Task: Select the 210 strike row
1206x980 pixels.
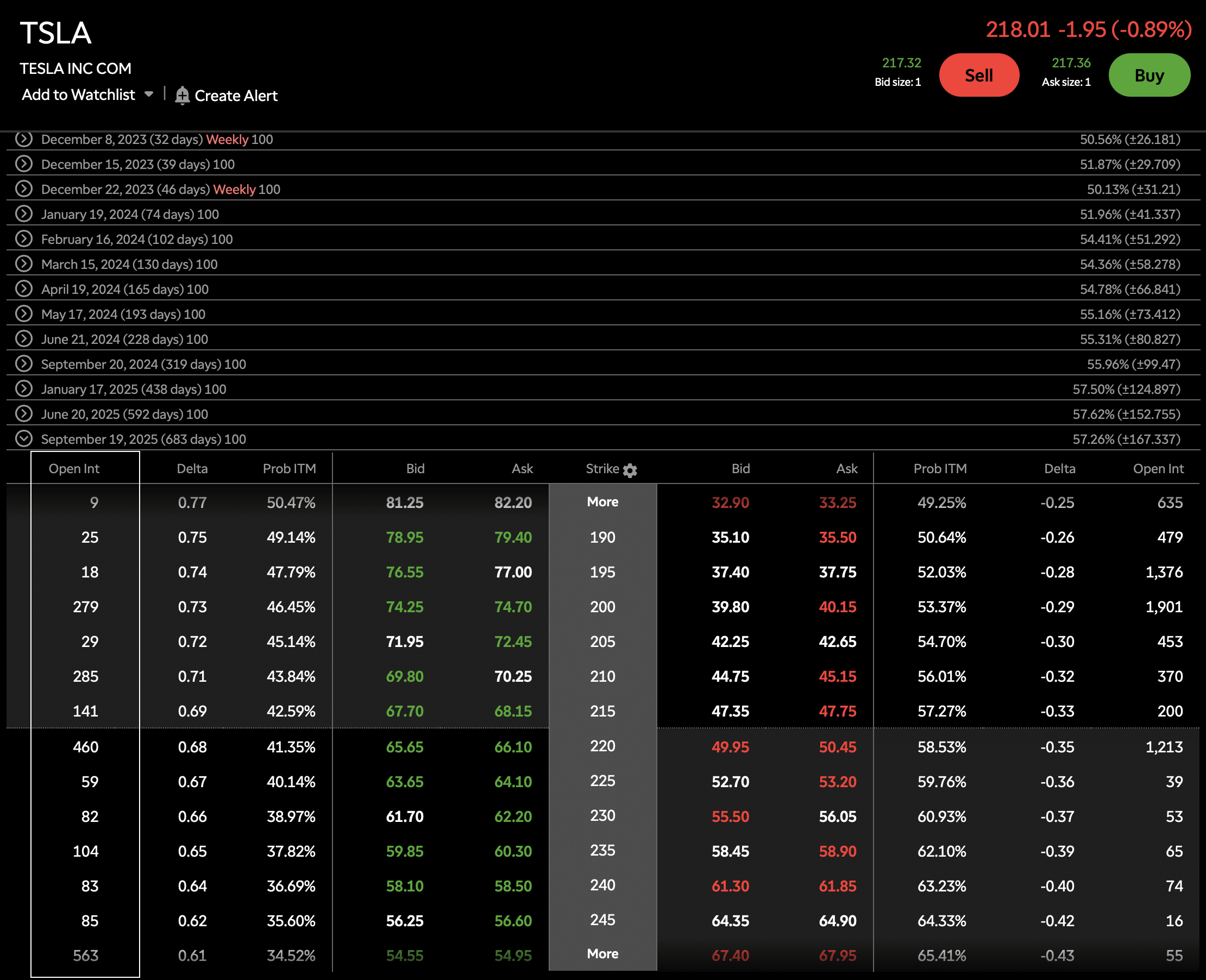Action: (x=602, y=676)
